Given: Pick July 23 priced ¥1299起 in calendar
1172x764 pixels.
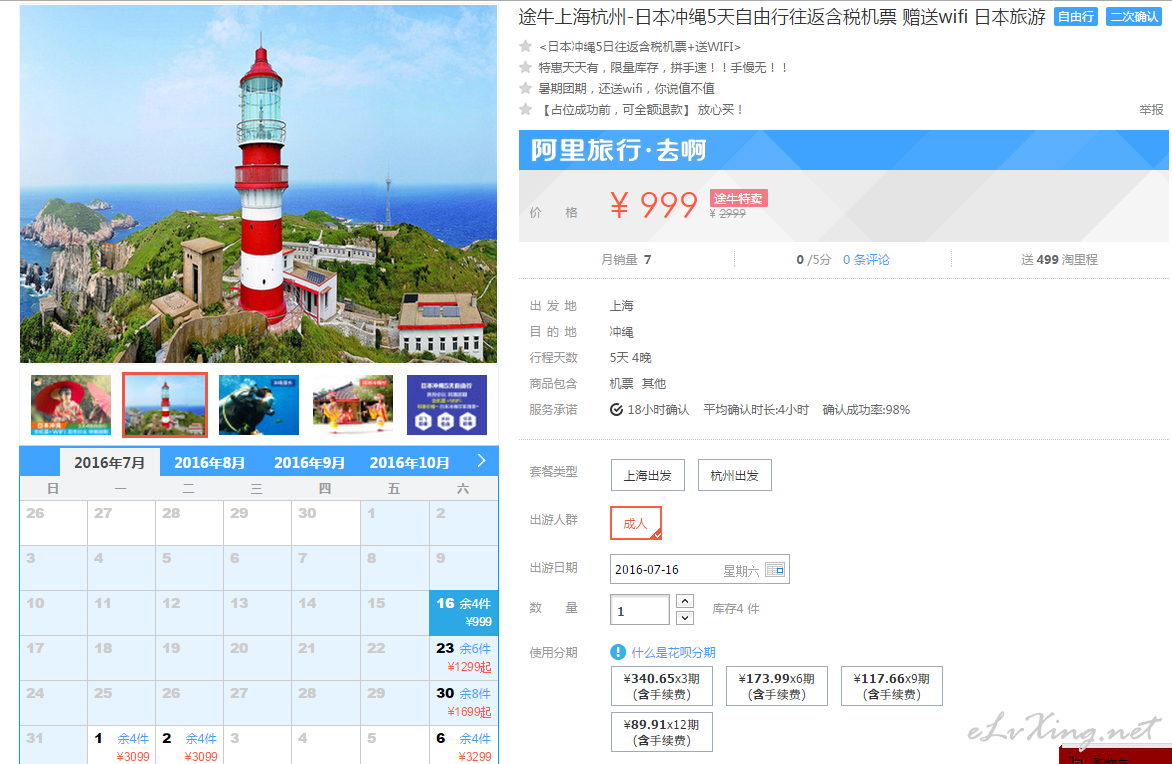Looking at the screenshot, I should pyautogui.click(x=463, y=658).
